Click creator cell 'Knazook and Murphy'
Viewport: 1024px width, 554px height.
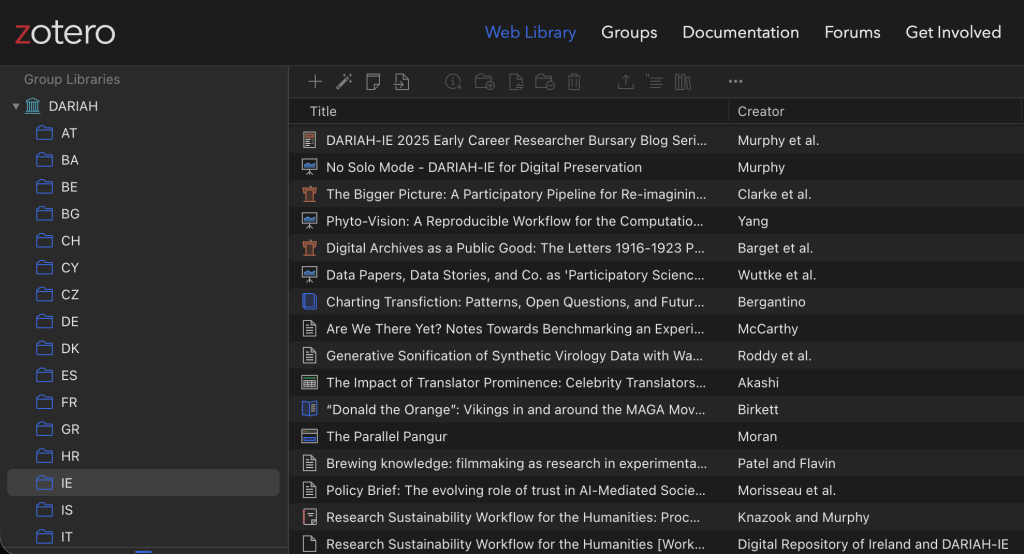click(x=803, y=517)
